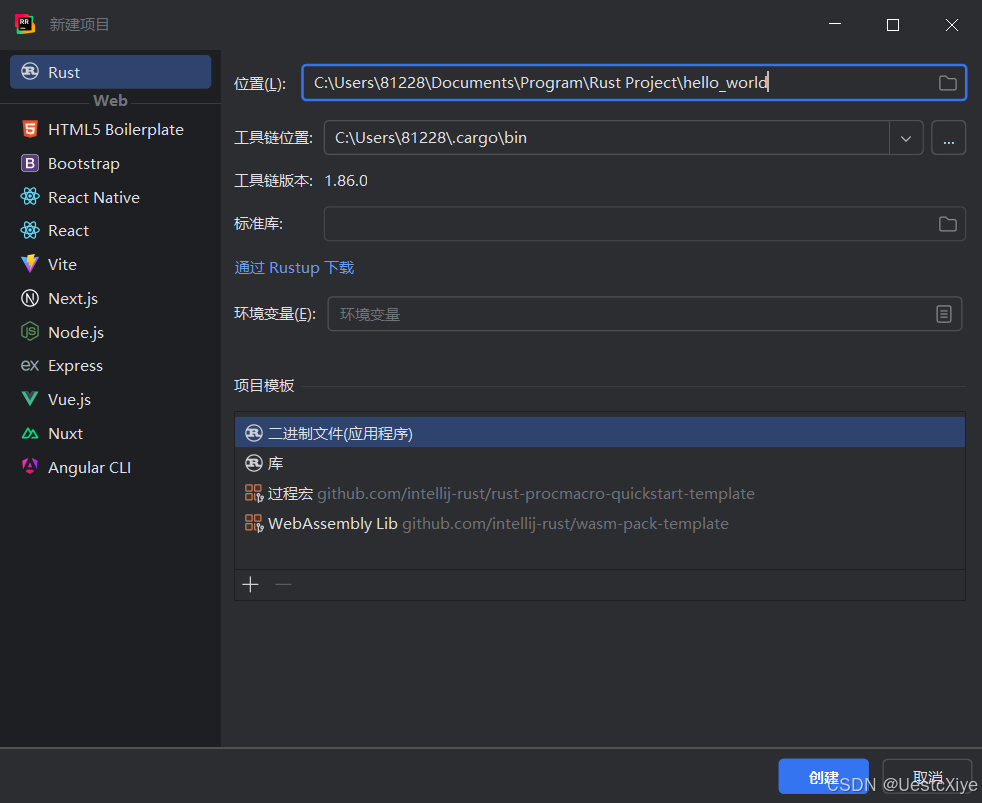Click the WebAssembly Lib template git icon
Viewport: 982px width, 803px height.
tap(254, 523)
